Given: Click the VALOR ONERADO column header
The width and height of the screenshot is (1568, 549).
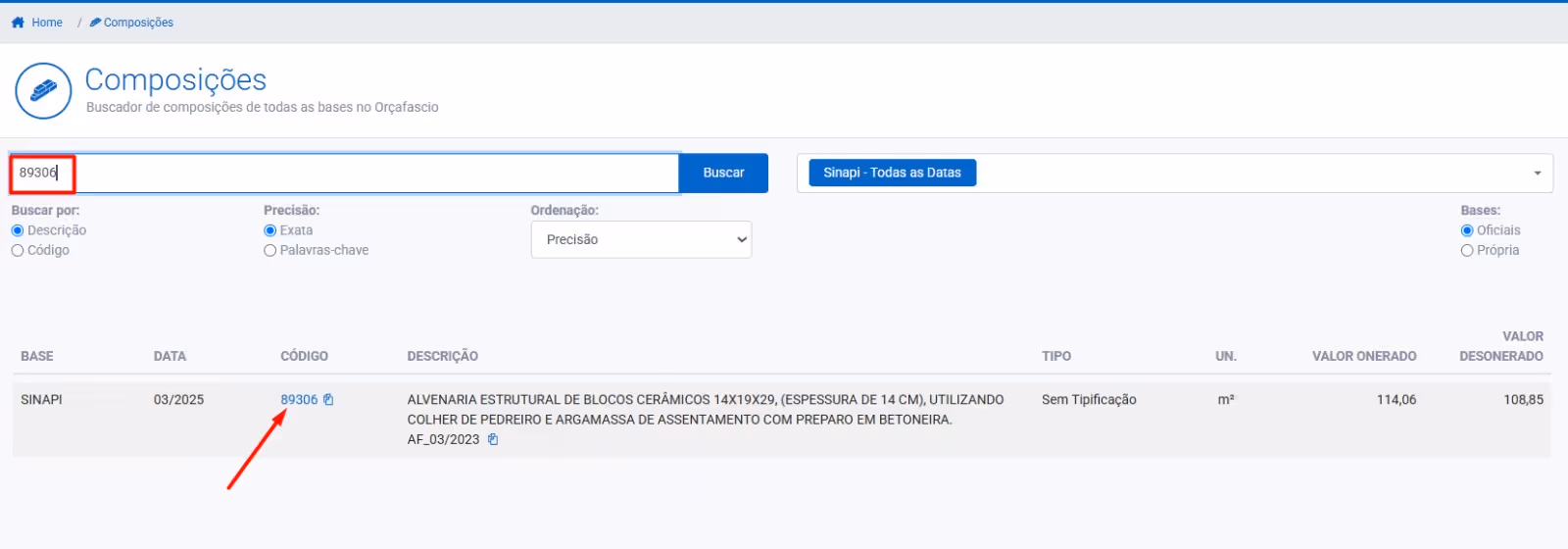Looking at the screenshot, I should coord(1364,356).
